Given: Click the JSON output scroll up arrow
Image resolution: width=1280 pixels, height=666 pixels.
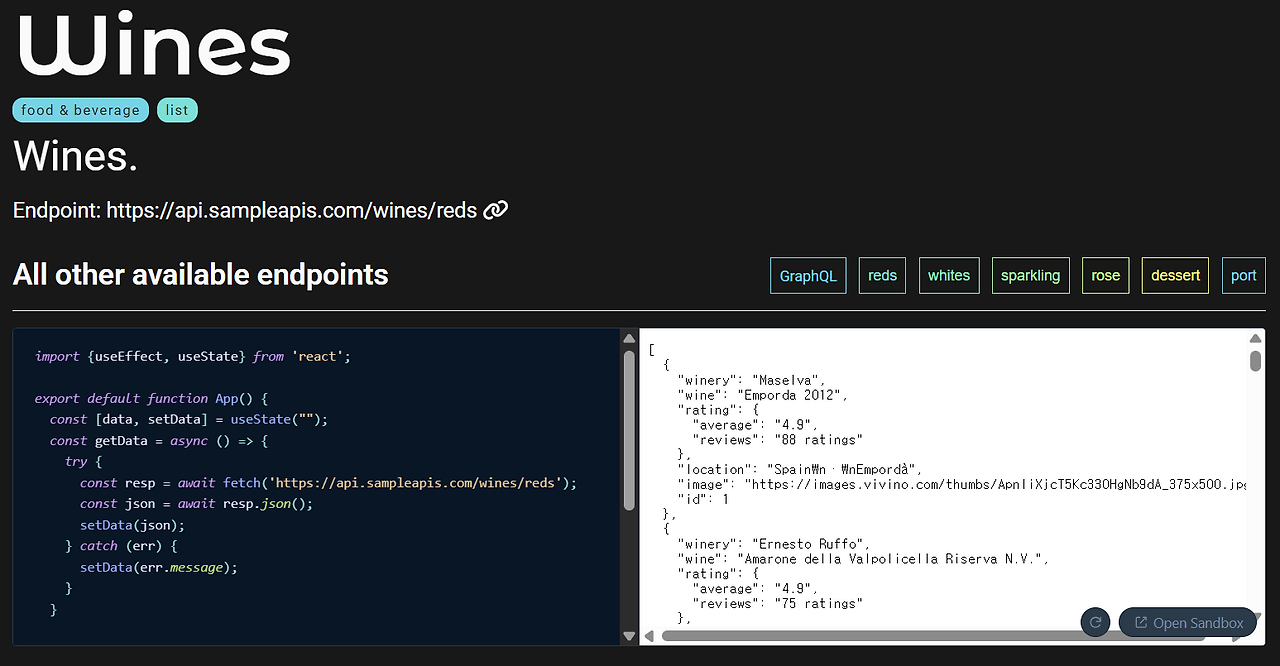Looking at the screenshot, I should [x=1255, y=339].
